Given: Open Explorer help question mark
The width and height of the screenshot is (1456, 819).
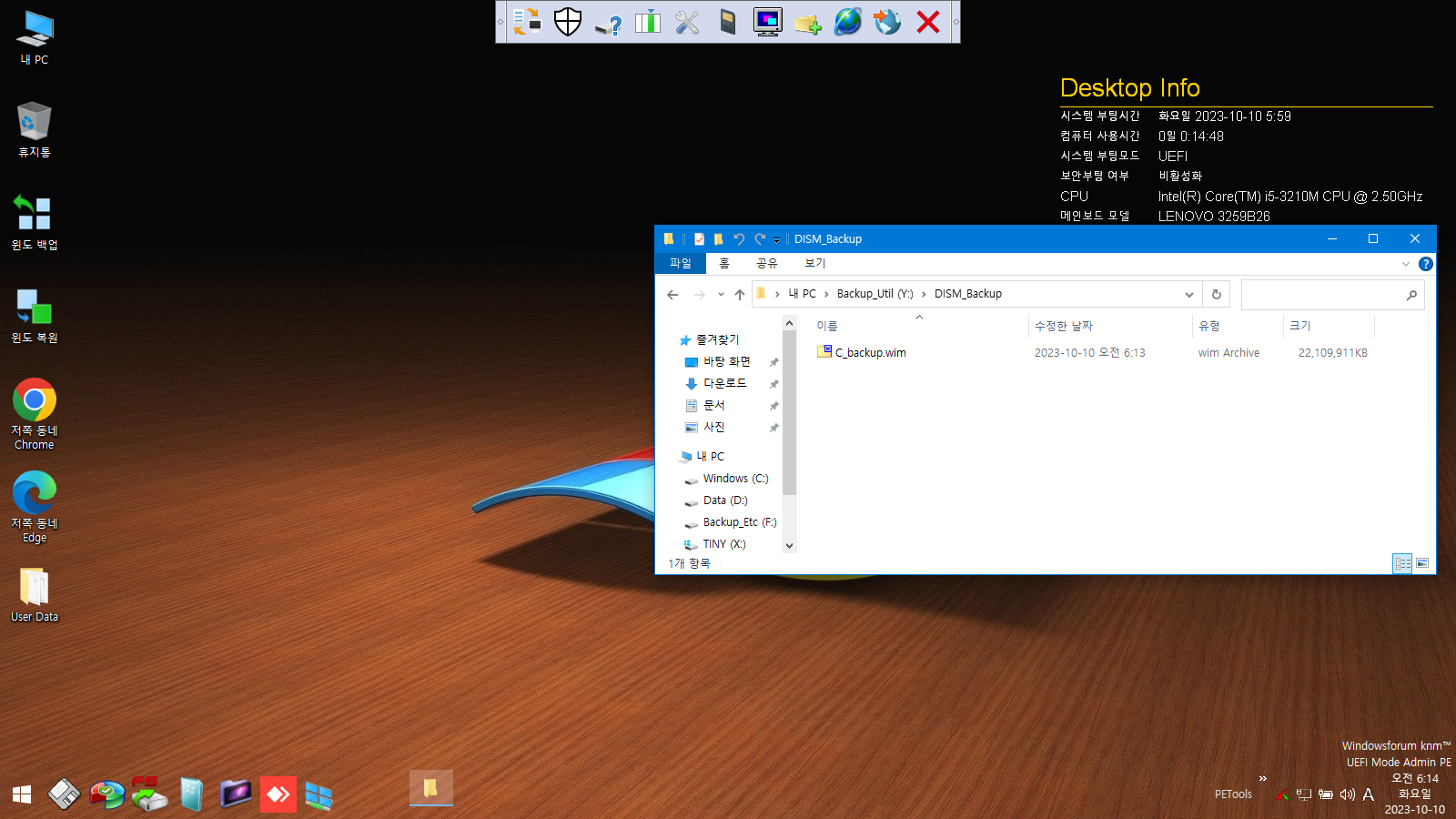Looking at the screenshot, I should (1426, 264).
